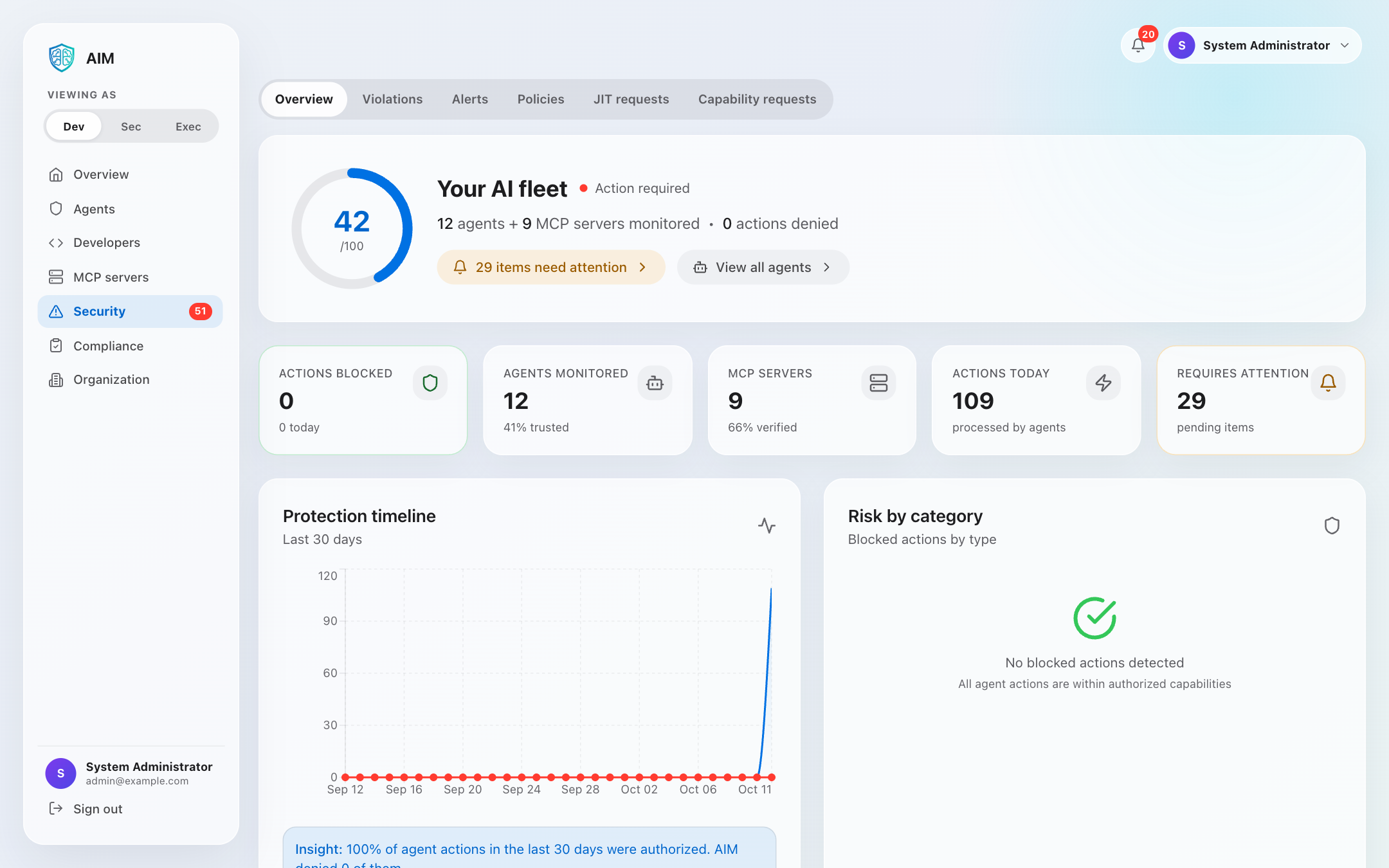Click the server icon in MCP Servers card

pos(878,383)
